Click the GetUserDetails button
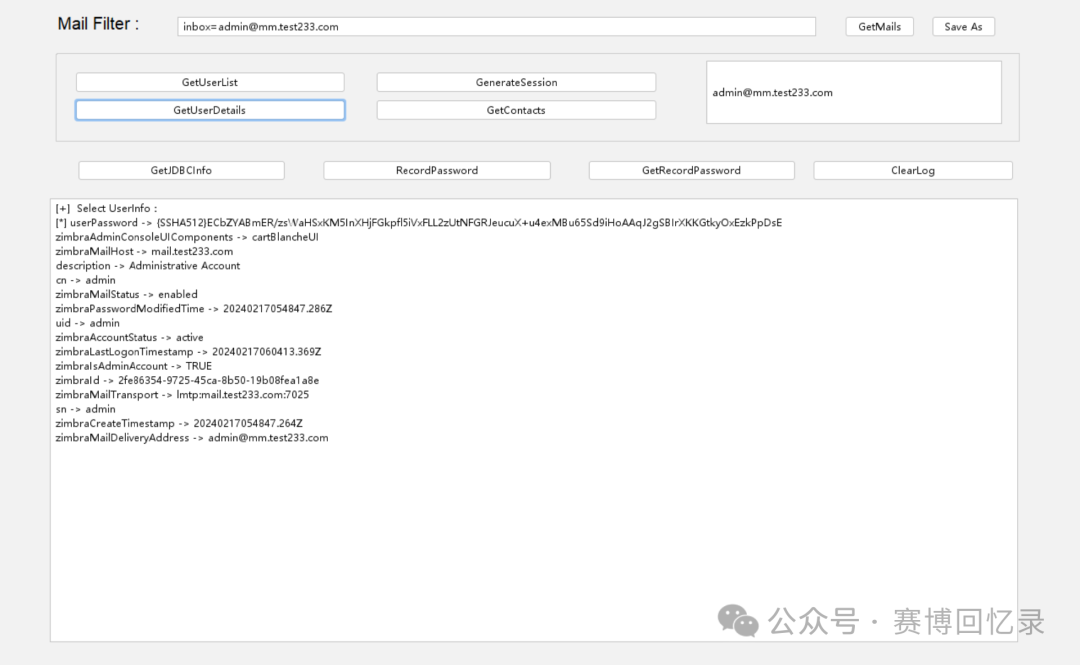This screenshot has height=665, width=1080. click(x=210, y=110)
